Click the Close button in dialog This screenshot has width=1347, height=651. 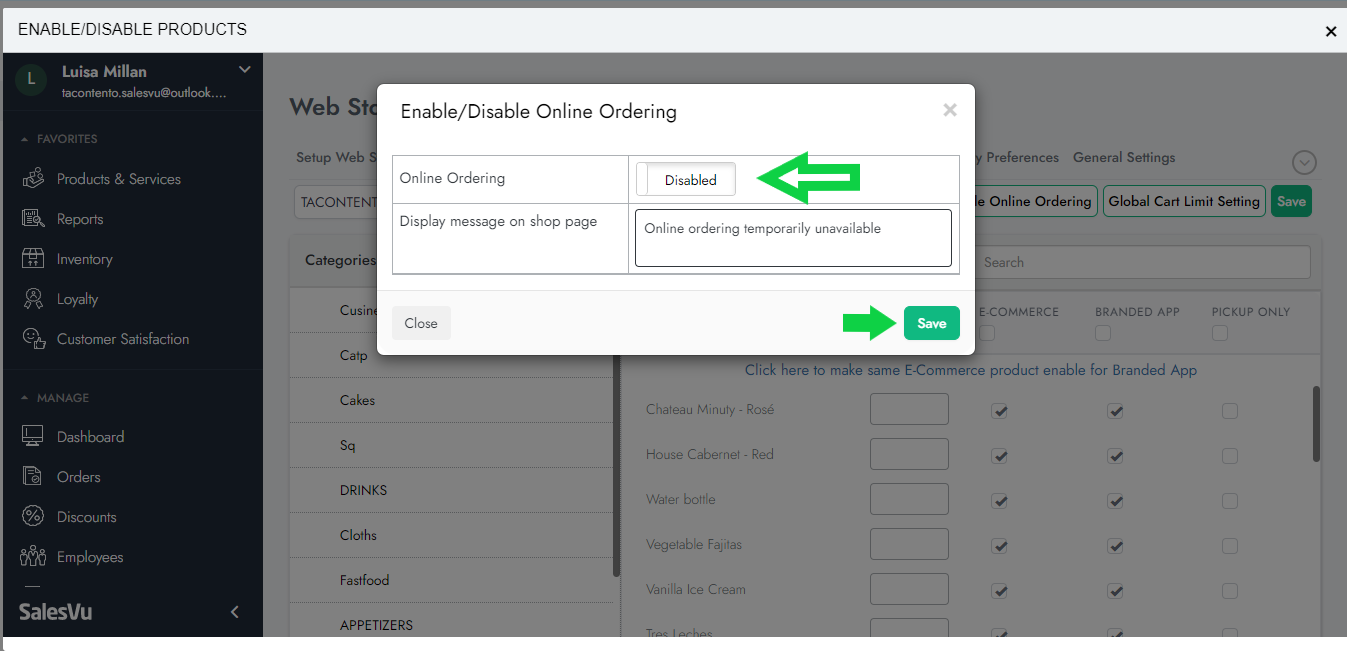pos(421,323)
